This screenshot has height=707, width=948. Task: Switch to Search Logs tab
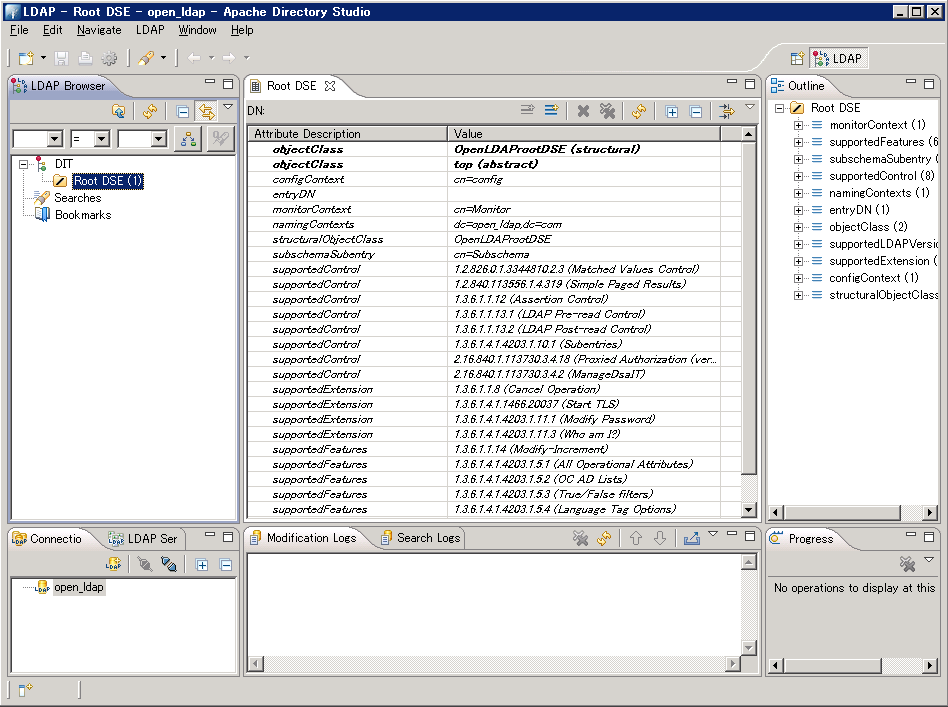(x=421, y=538)
